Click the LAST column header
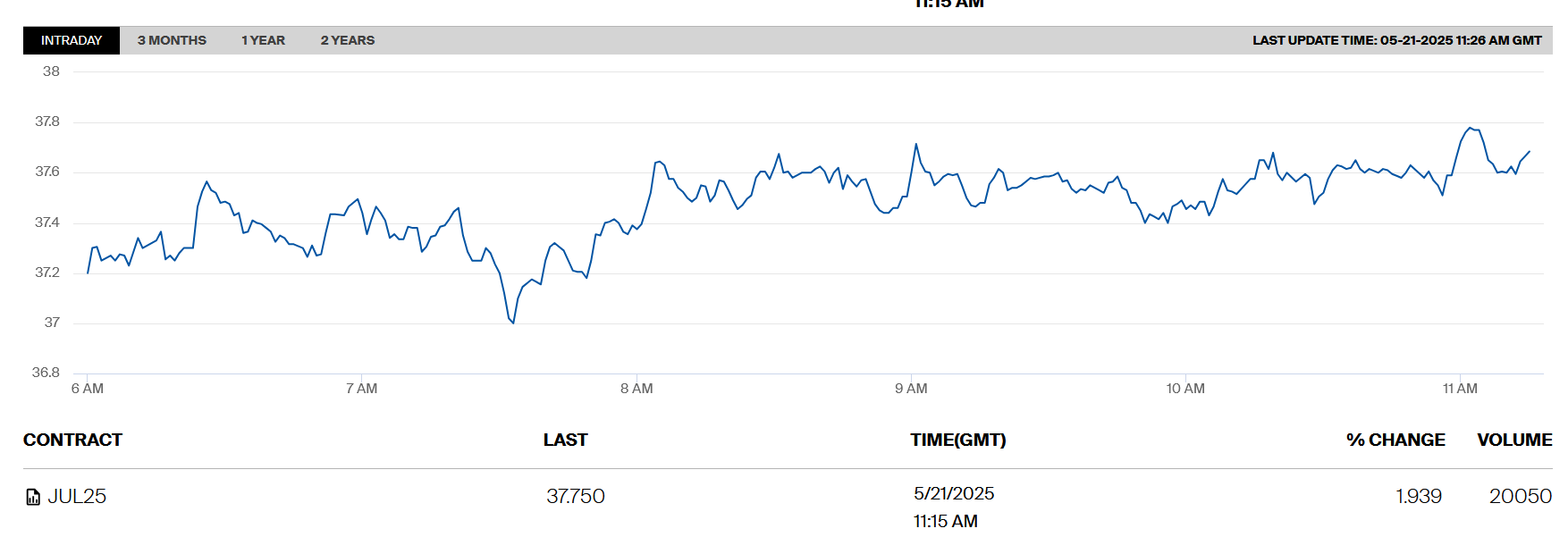This screenshot has height=537, width=1568. click(x=565, y=440)
